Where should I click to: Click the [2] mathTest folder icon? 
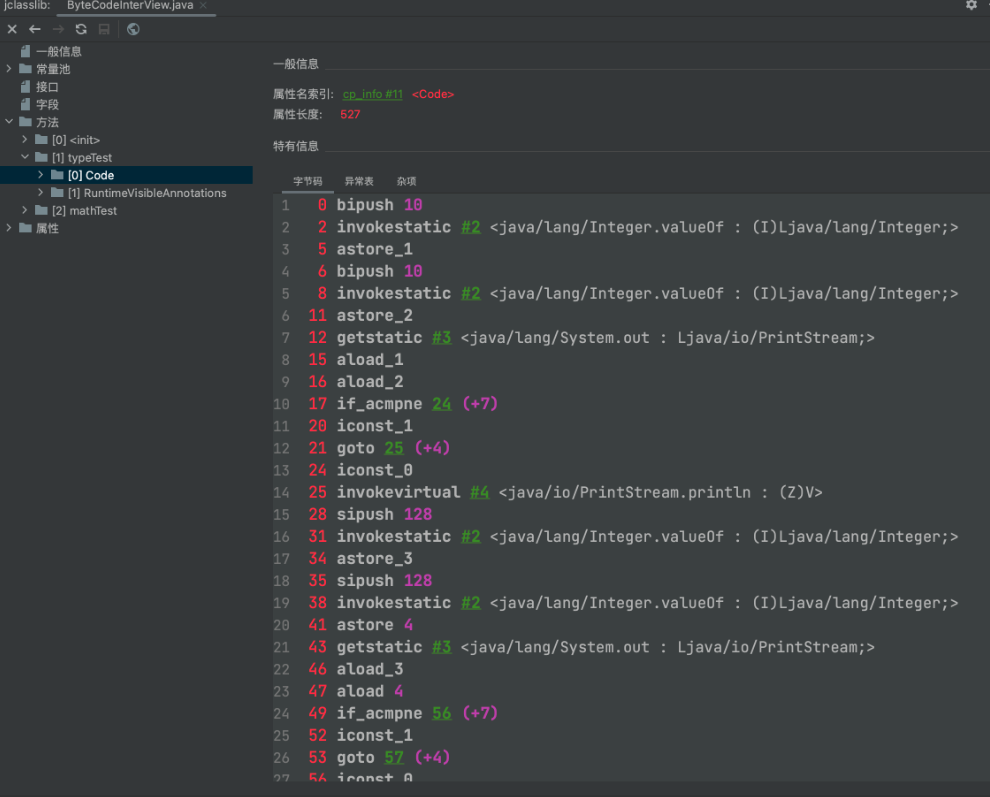coord(41,210)
